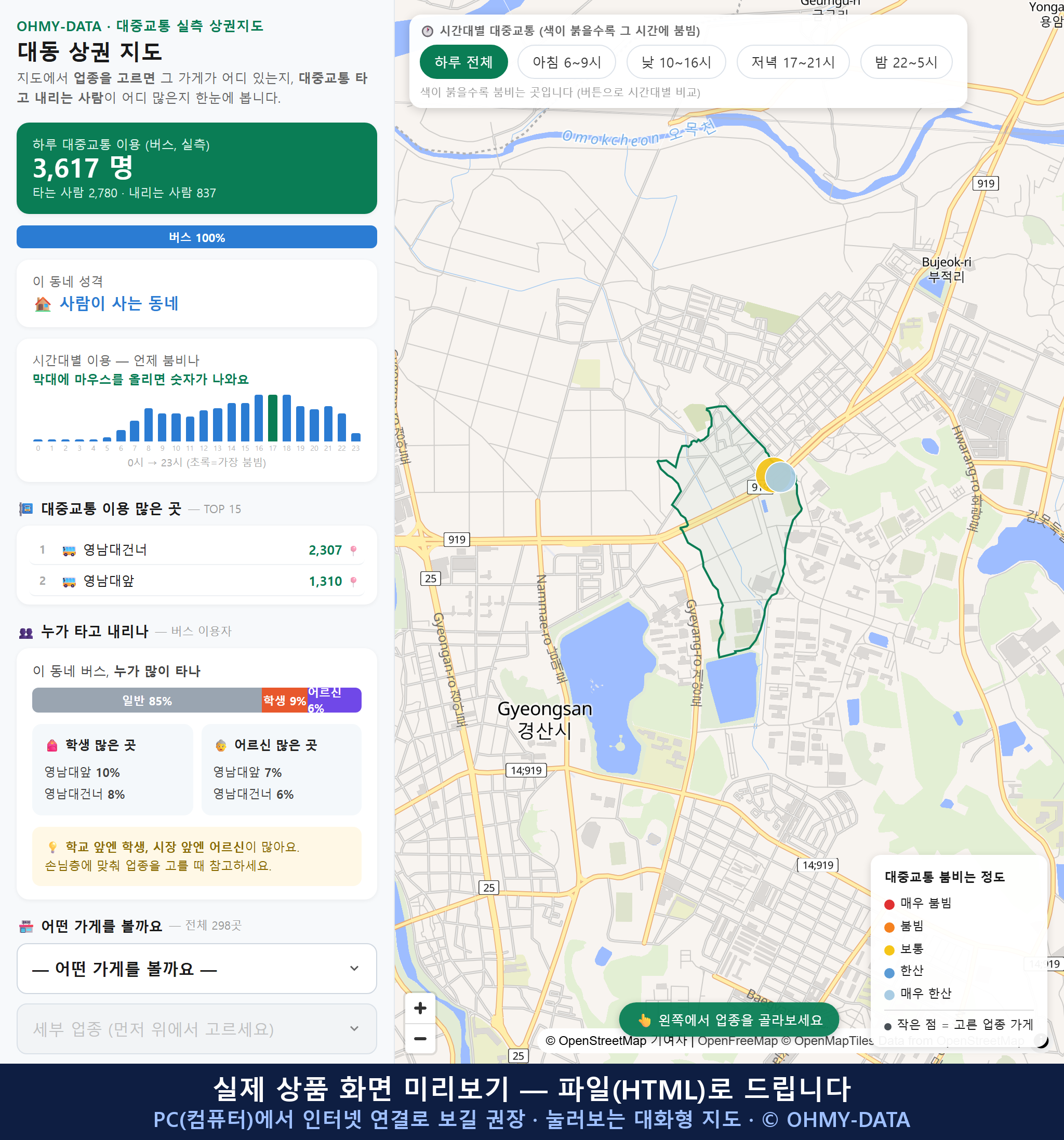Click the 3,617 명 daily total

83,168
